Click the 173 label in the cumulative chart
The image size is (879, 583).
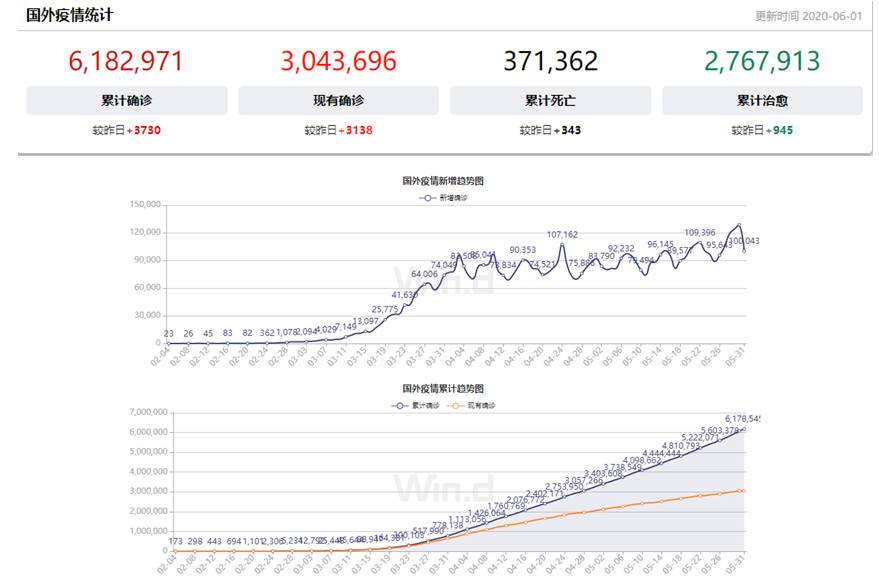[x=175, y=541]
